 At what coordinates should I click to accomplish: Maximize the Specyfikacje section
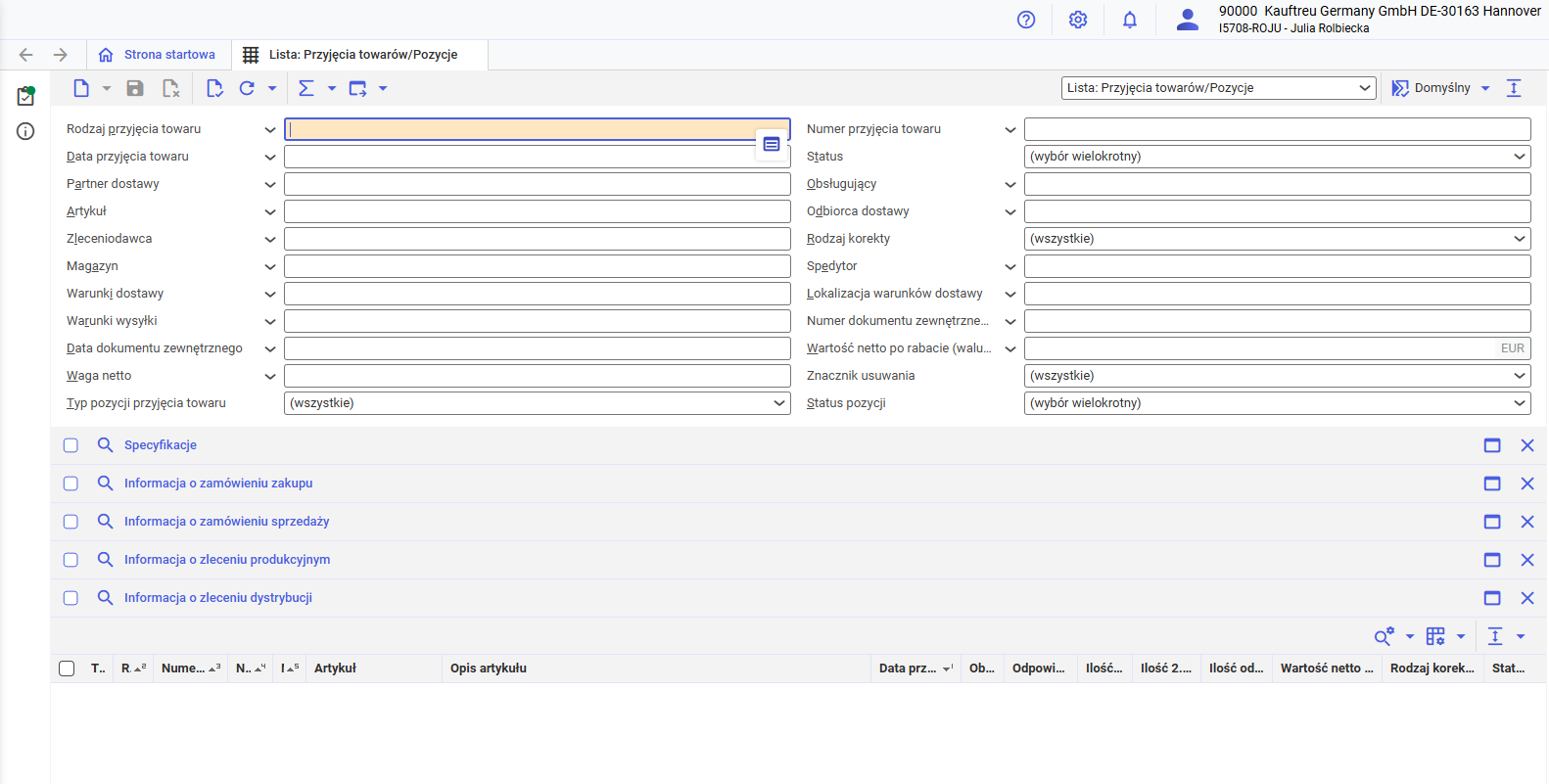click(1492, 445)
